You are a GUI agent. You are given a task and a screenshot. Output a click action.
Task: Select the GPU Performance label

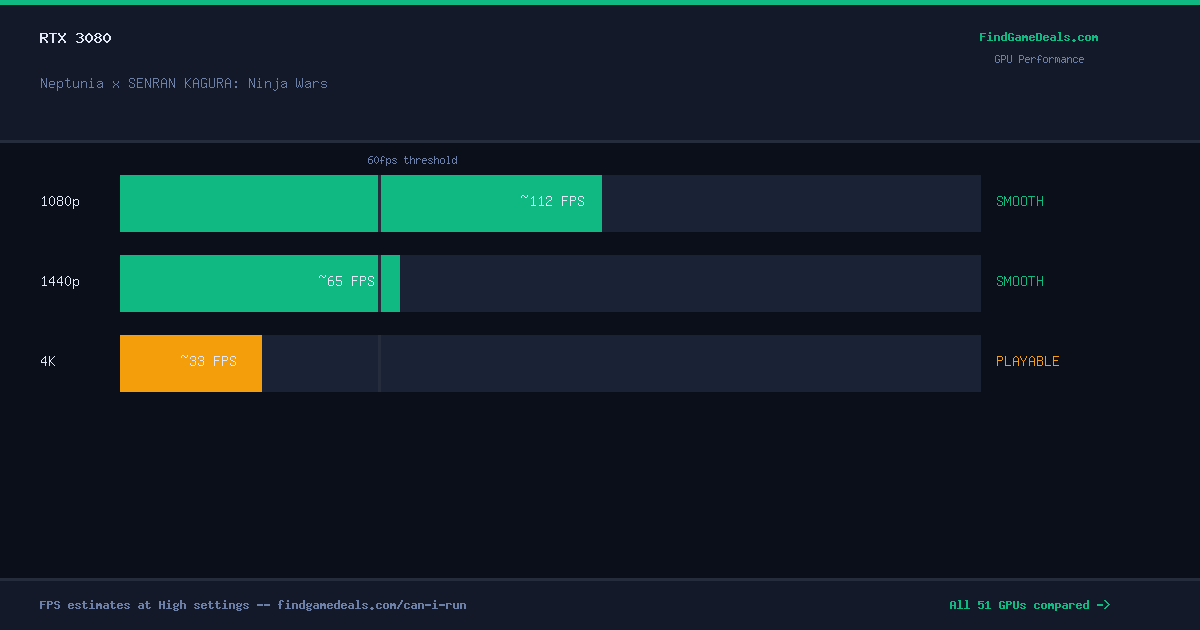pos(1038,59)
